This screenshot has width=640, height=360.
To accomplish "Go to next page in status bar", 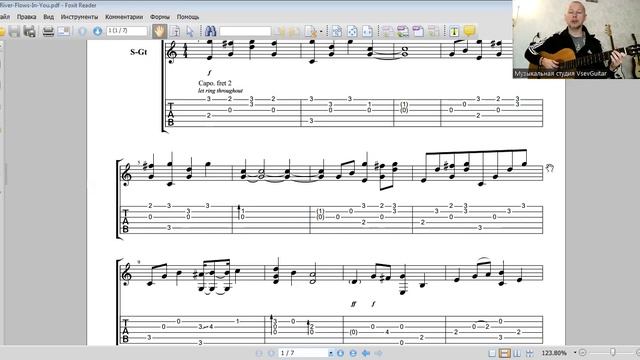I will [340, 353].
